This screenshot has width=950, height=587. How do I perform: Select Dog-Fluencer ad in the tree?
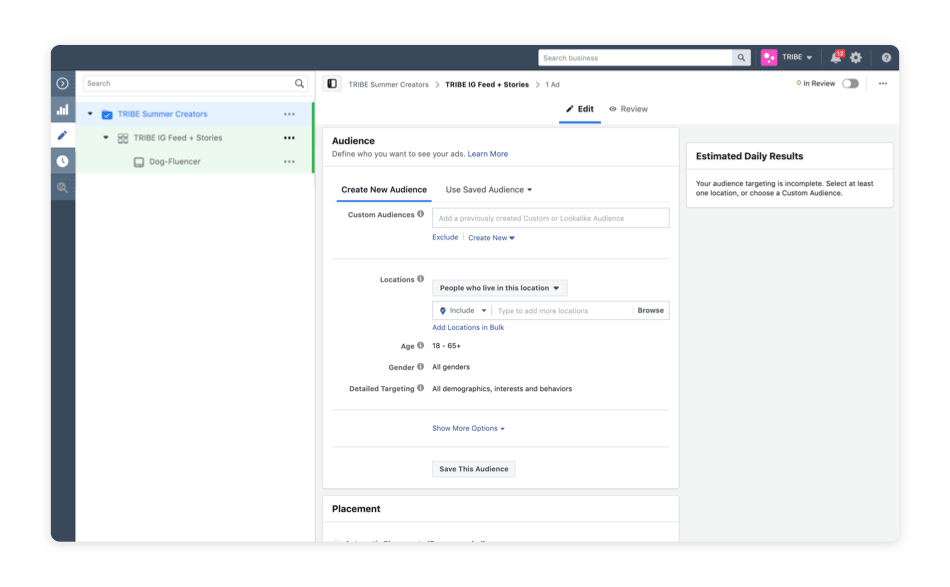[174, 162]
